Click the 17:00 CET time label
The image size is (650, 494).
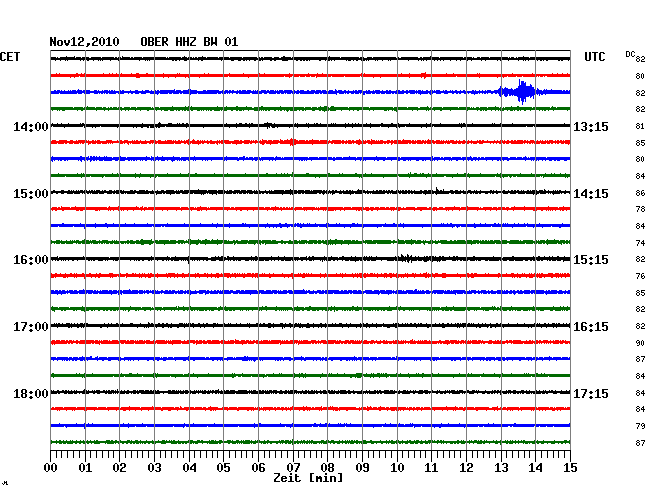31,327
